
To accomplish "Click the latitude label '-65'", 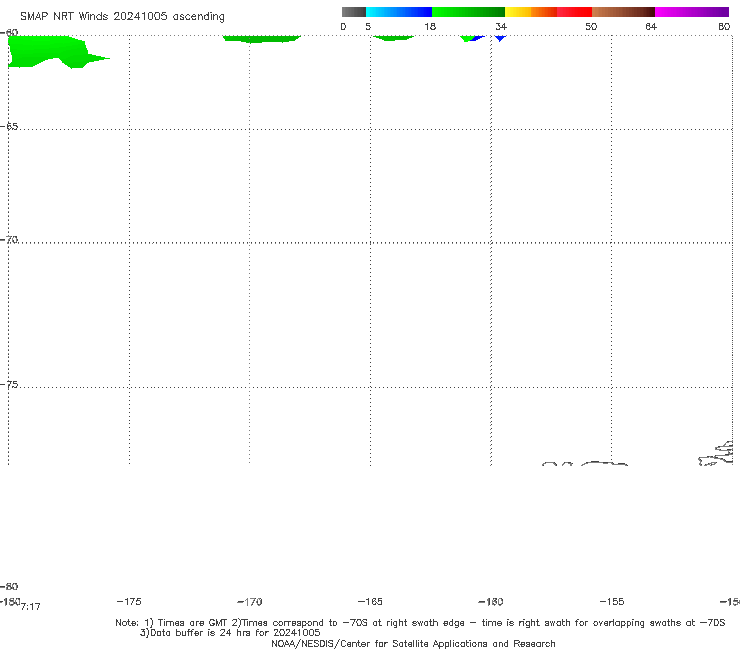I will click(x=9, y=127).
